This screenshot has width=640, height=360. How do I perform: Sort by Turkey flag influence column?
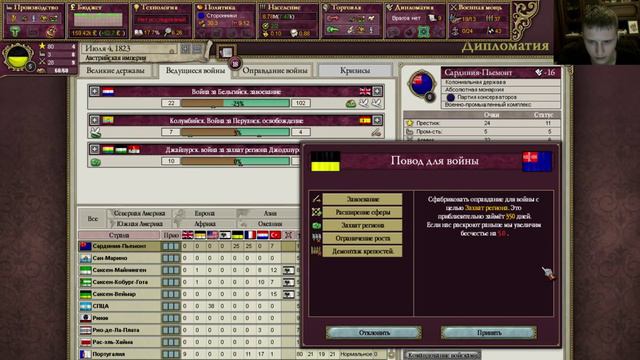pos(276,235)
